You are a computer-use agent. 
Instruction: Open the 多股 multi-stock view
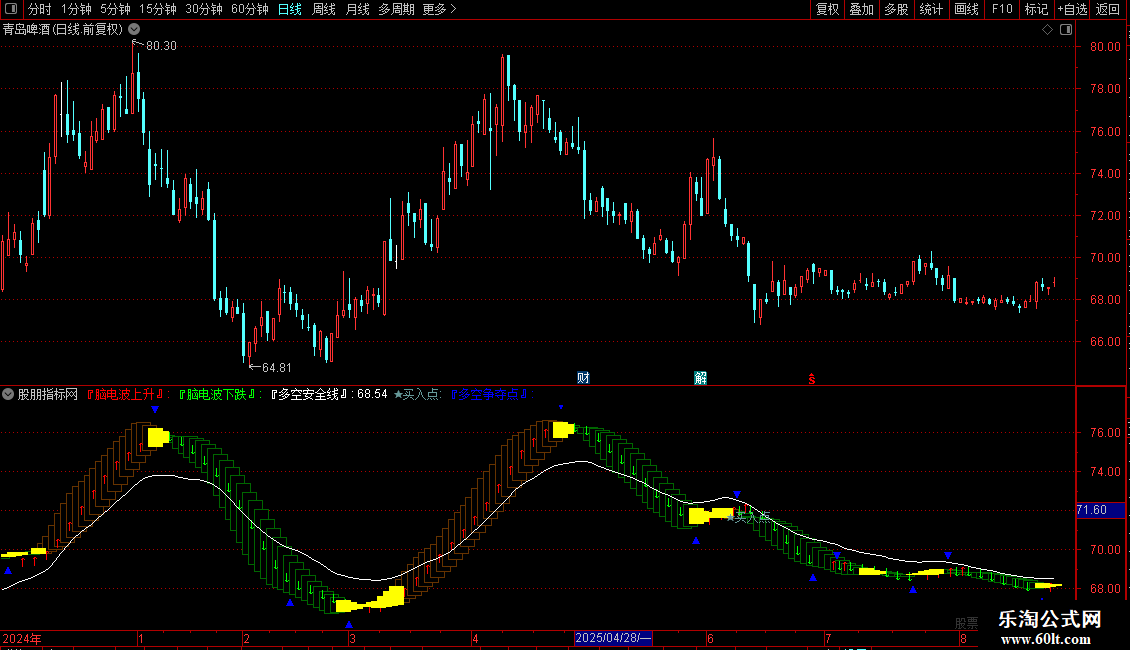point(896,9)
